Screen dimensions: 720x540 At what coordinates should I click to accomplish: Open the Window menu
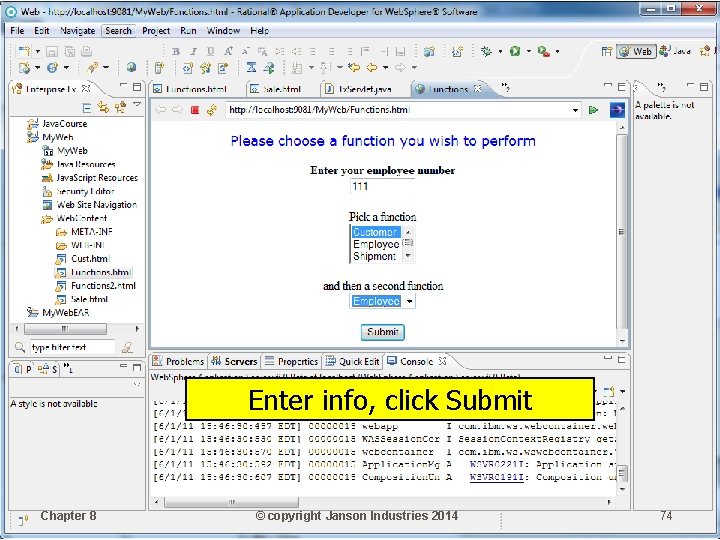223,31
